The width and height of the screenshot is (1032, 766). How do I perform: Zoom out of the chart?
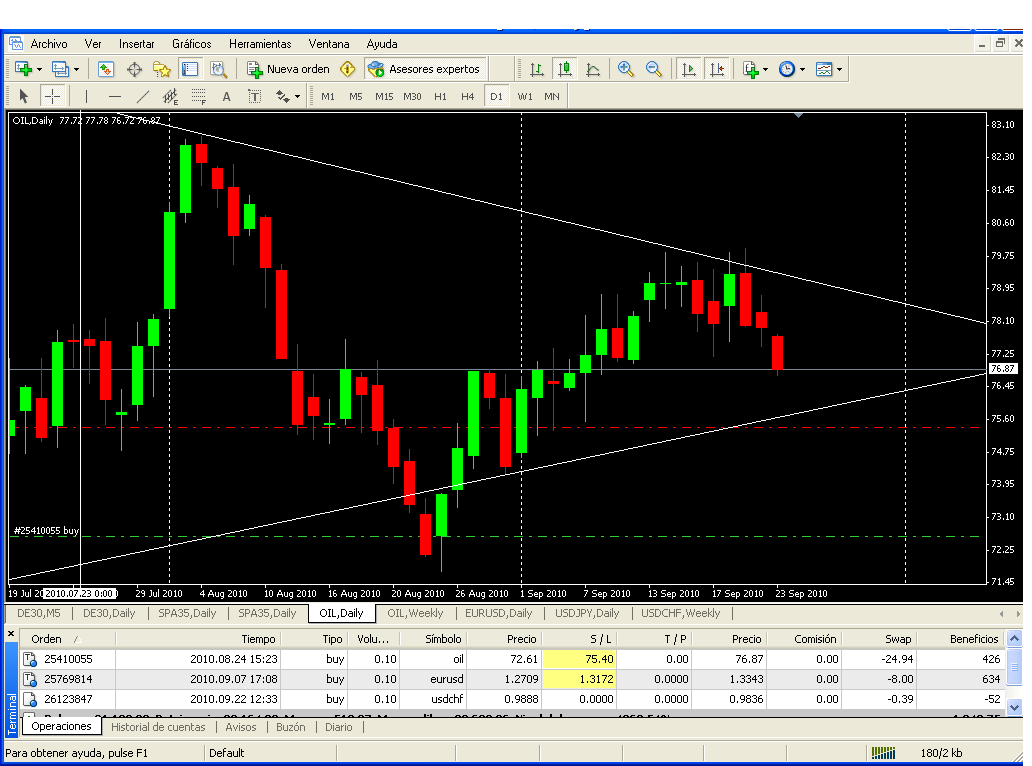[x=654, y=69]
